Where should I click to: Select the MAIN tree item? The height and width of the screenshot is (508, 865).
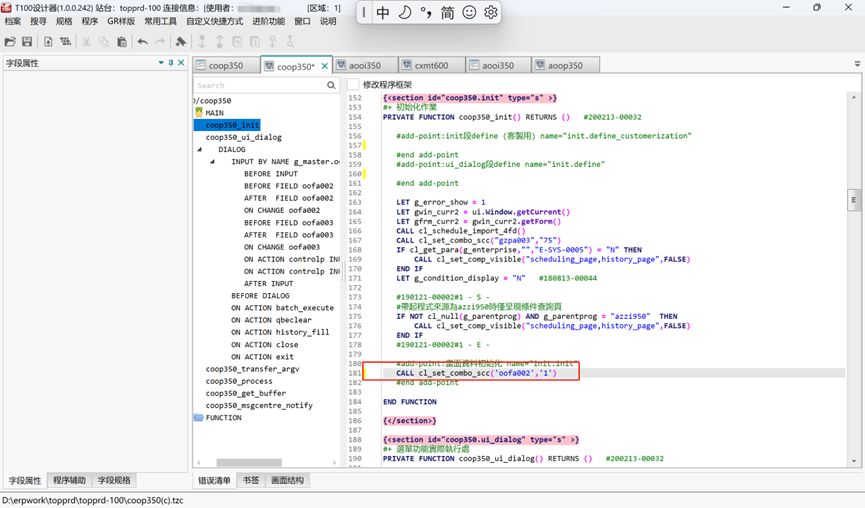(x=215, y=113)
